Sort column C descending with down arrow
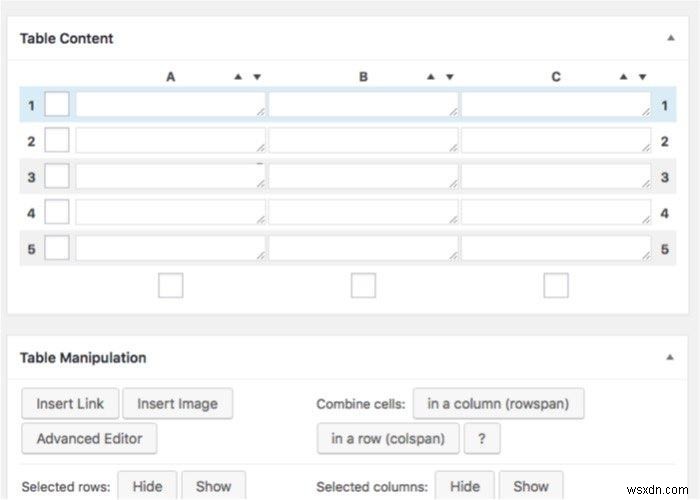Image resolution: width=700 pixels, height=500 pixels. [x=642, y=77]
